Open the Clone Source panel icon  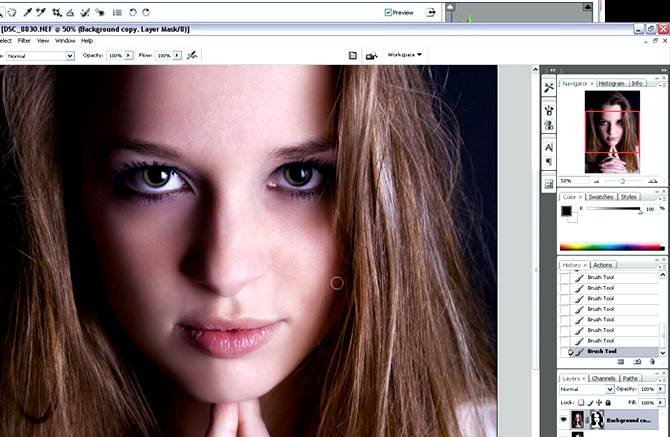coord(549,125)
